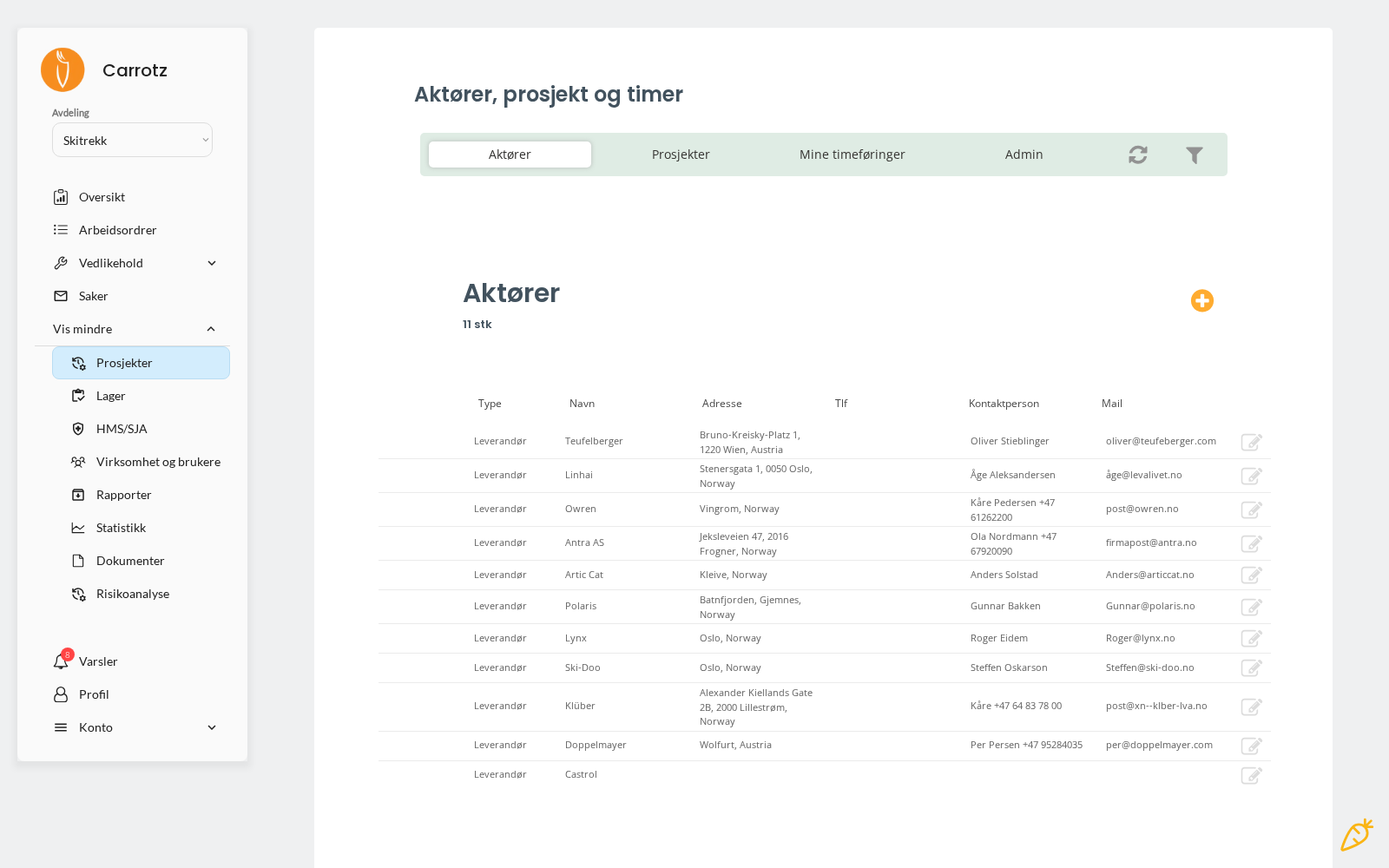Image resolution: width=1389 pixels, height=868 pixels.
Task: Click the Tlf column header
Action: point(841,404)
